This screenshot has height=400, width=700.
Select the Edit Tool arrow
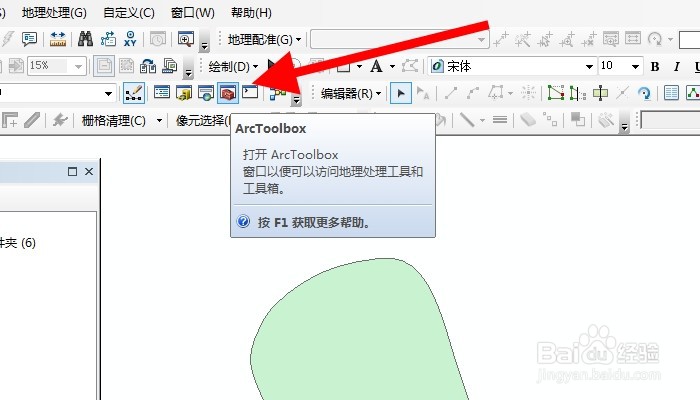click(400, 93)
